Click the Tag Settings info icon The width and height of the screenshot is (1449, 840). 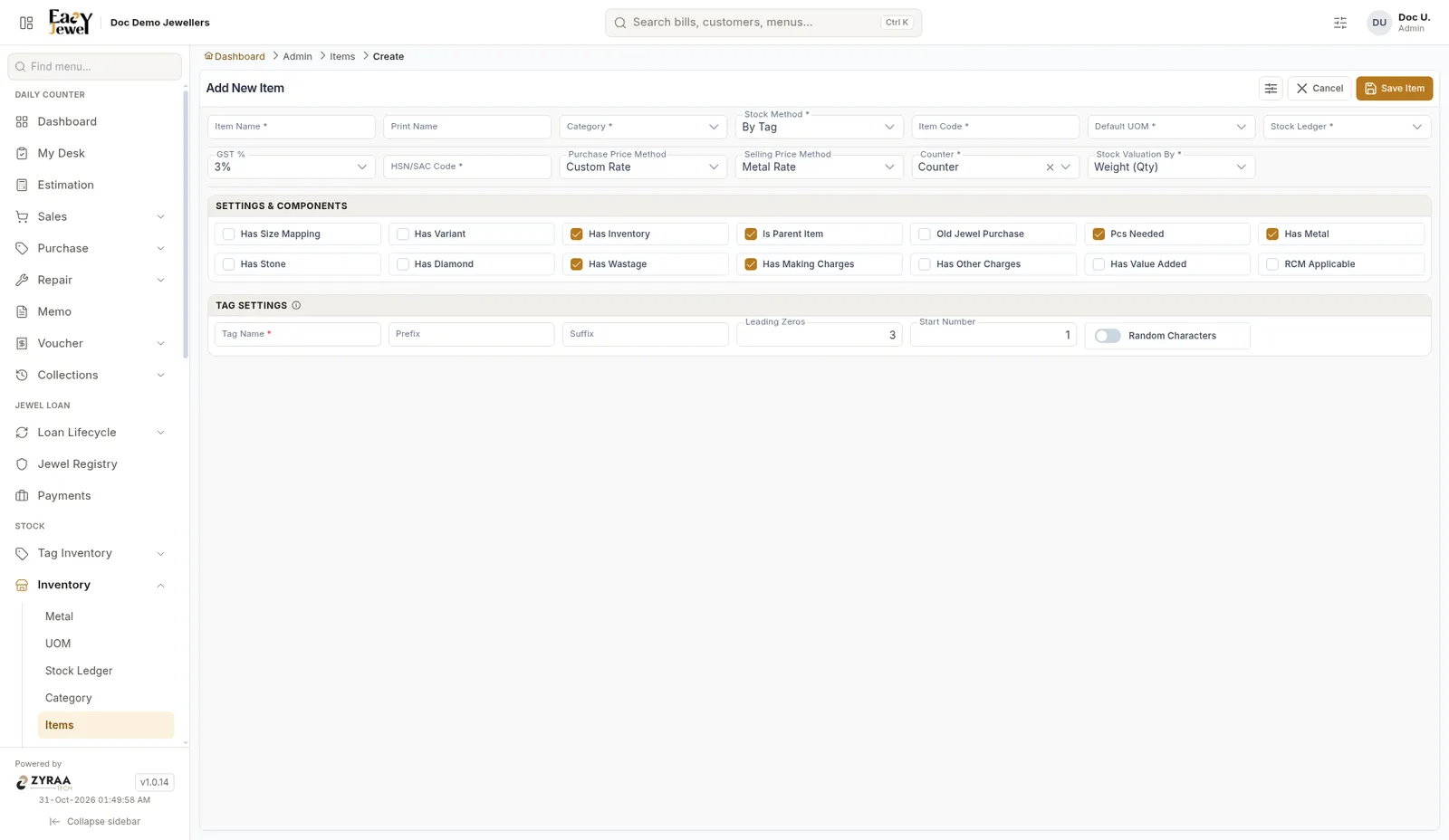click(x=296, y=306)
